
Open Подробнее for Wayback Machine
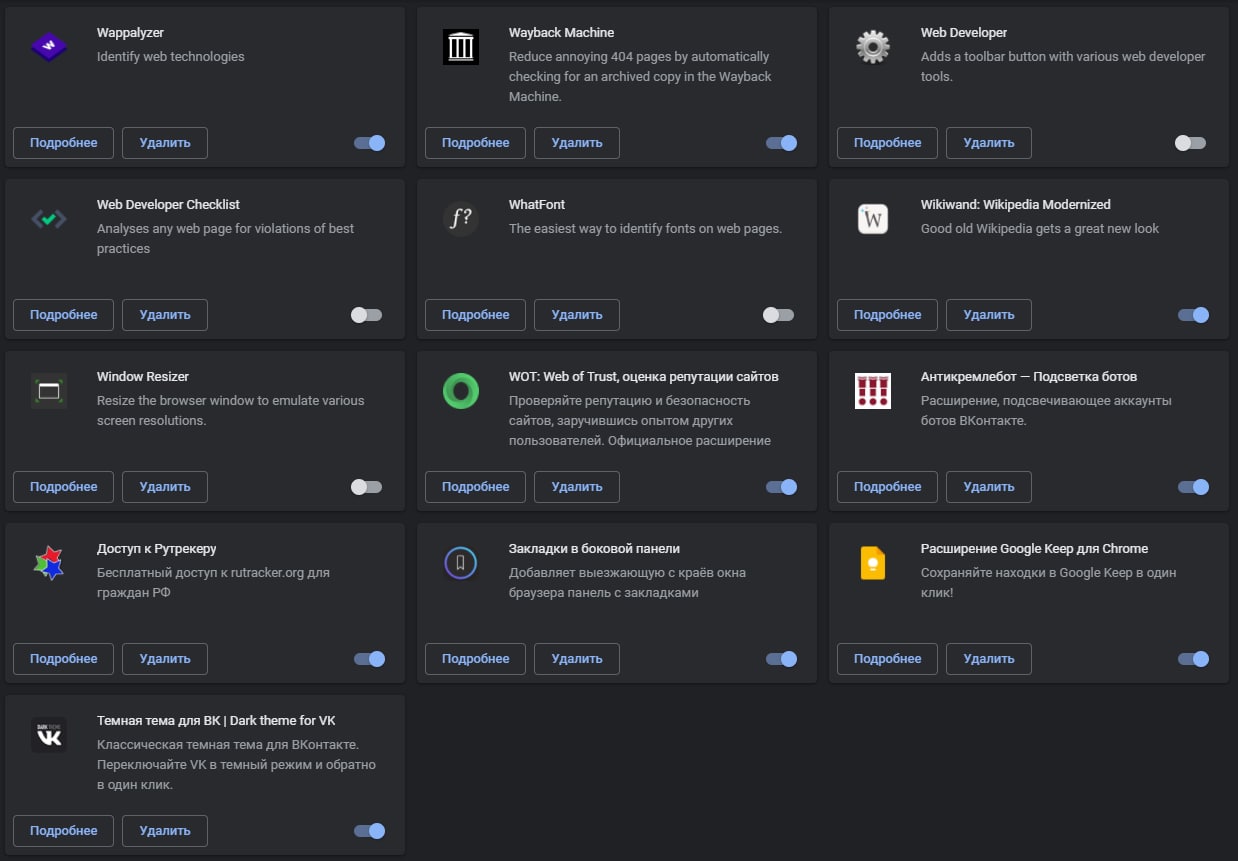pos(476,143)
